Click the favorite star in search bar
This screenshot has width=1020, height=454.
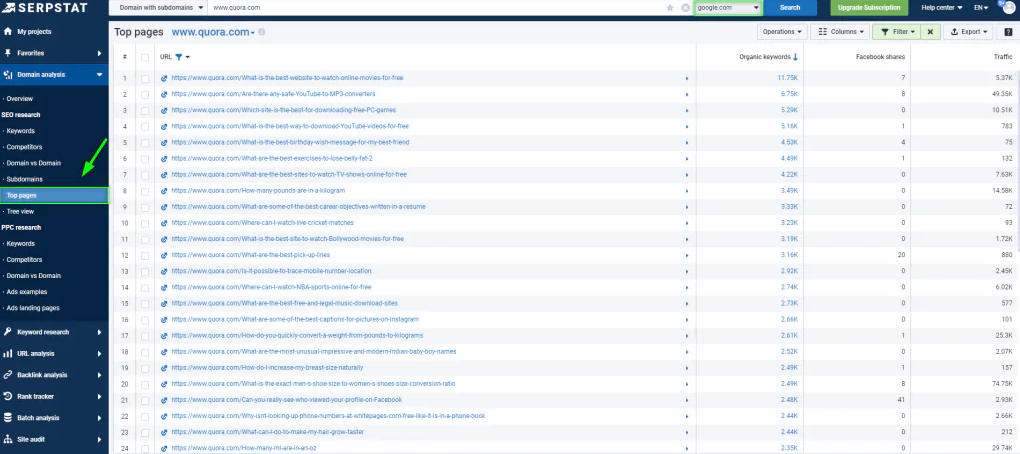click(670, 8)
